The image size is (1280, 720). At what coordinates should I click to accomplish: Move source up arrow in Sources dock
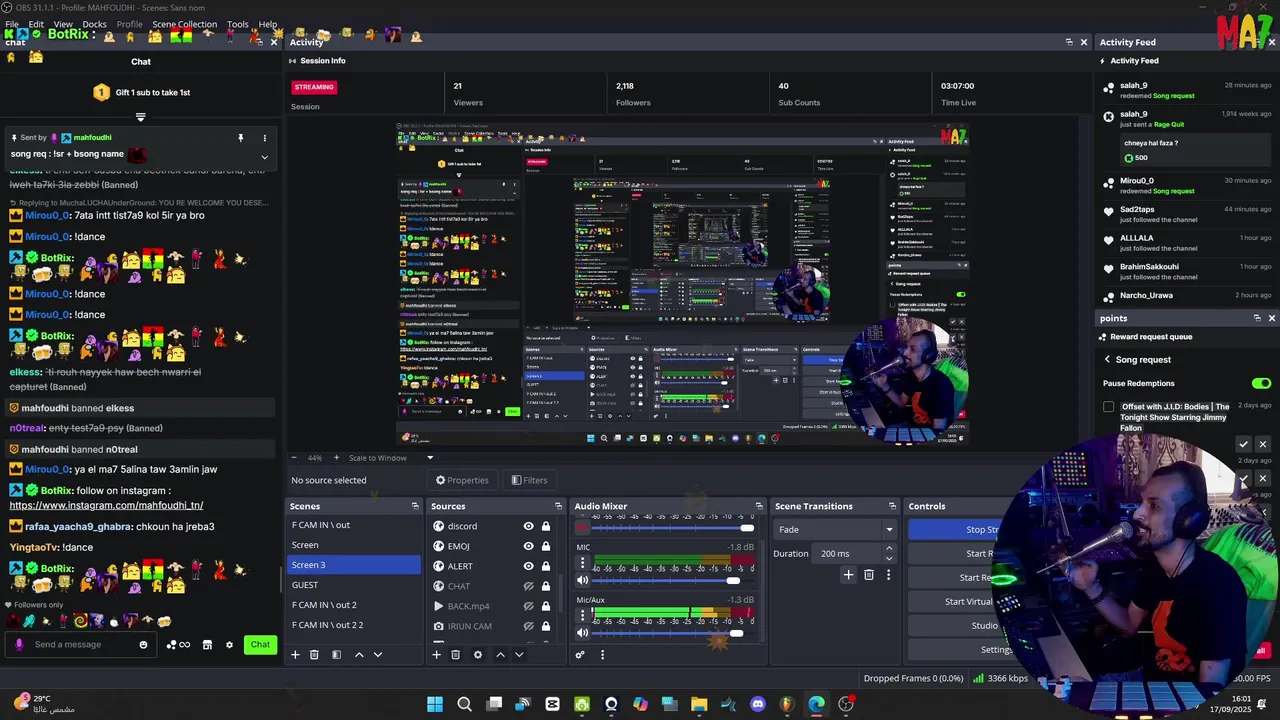tap(500, 655)
